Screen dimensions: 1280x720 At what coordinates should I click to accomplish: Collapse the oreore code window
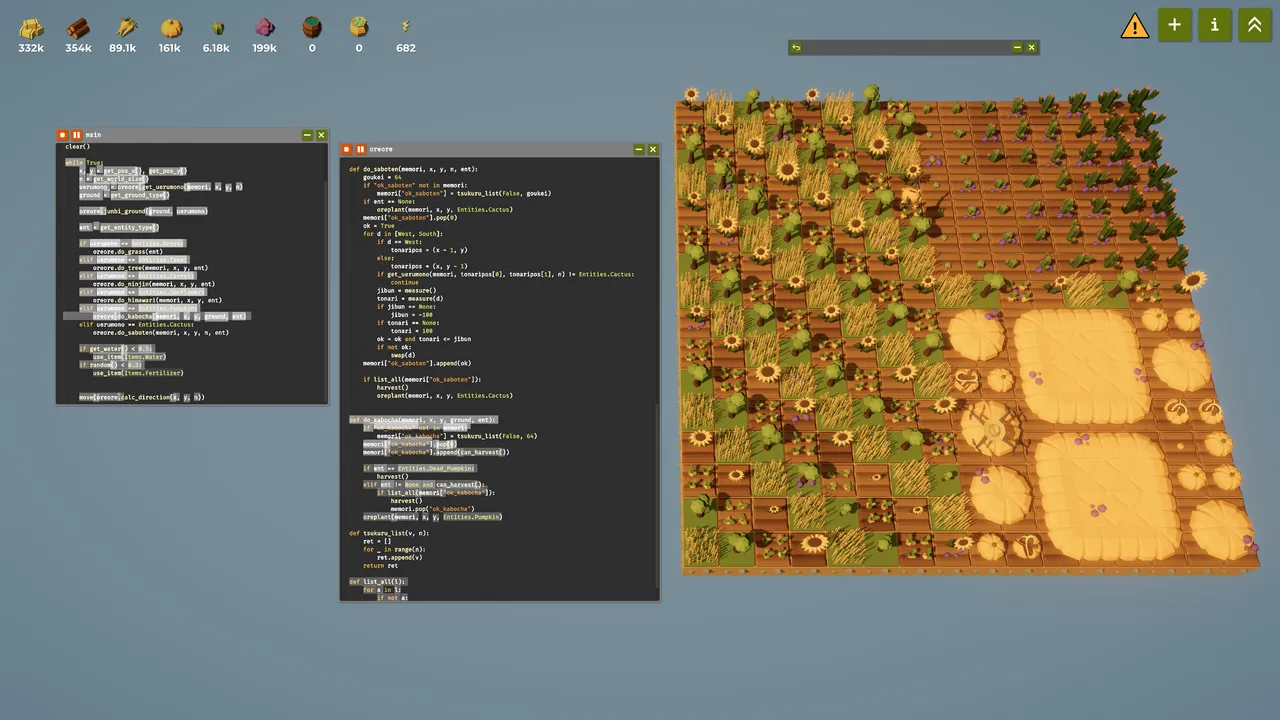638,149
